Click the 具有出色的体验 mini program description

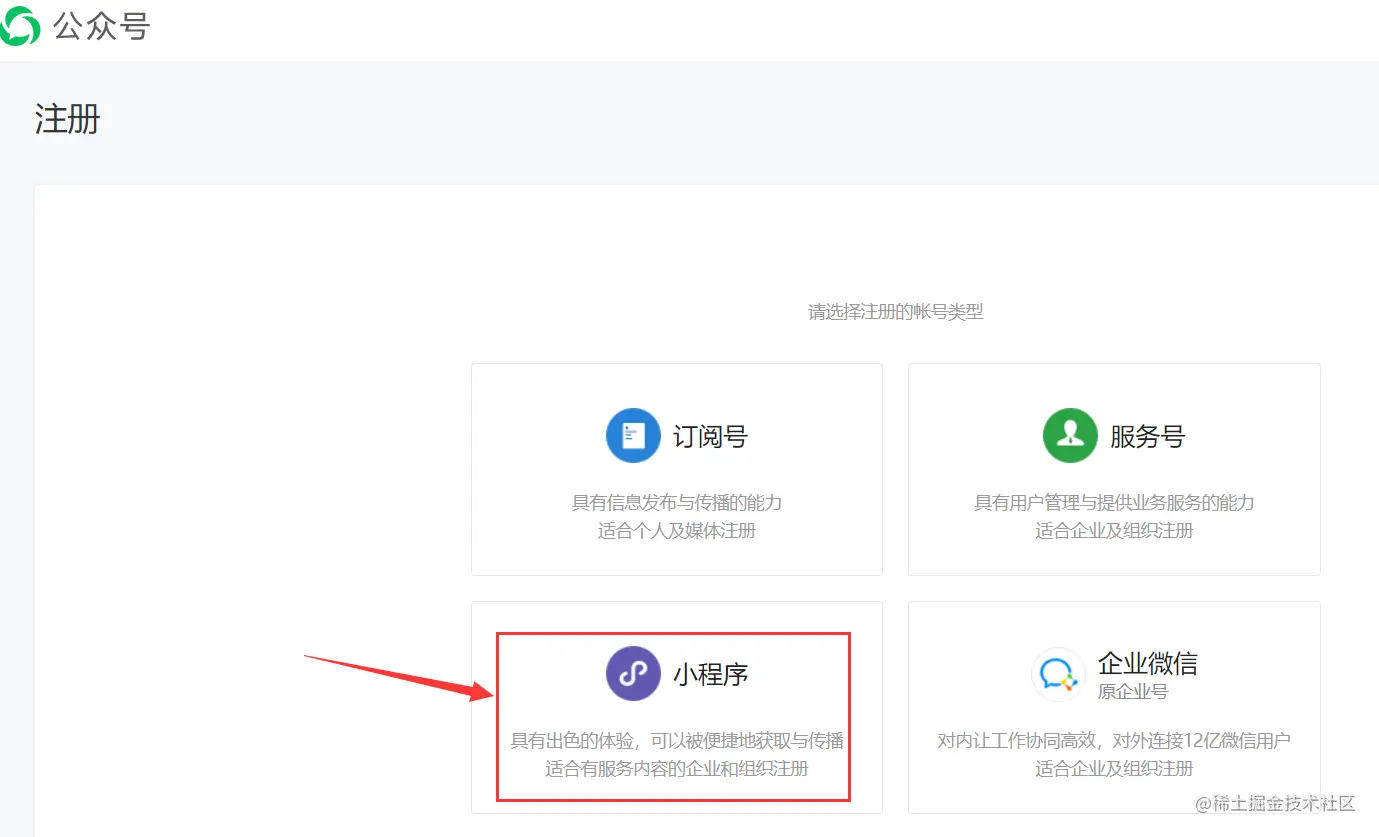pos(677,741)
